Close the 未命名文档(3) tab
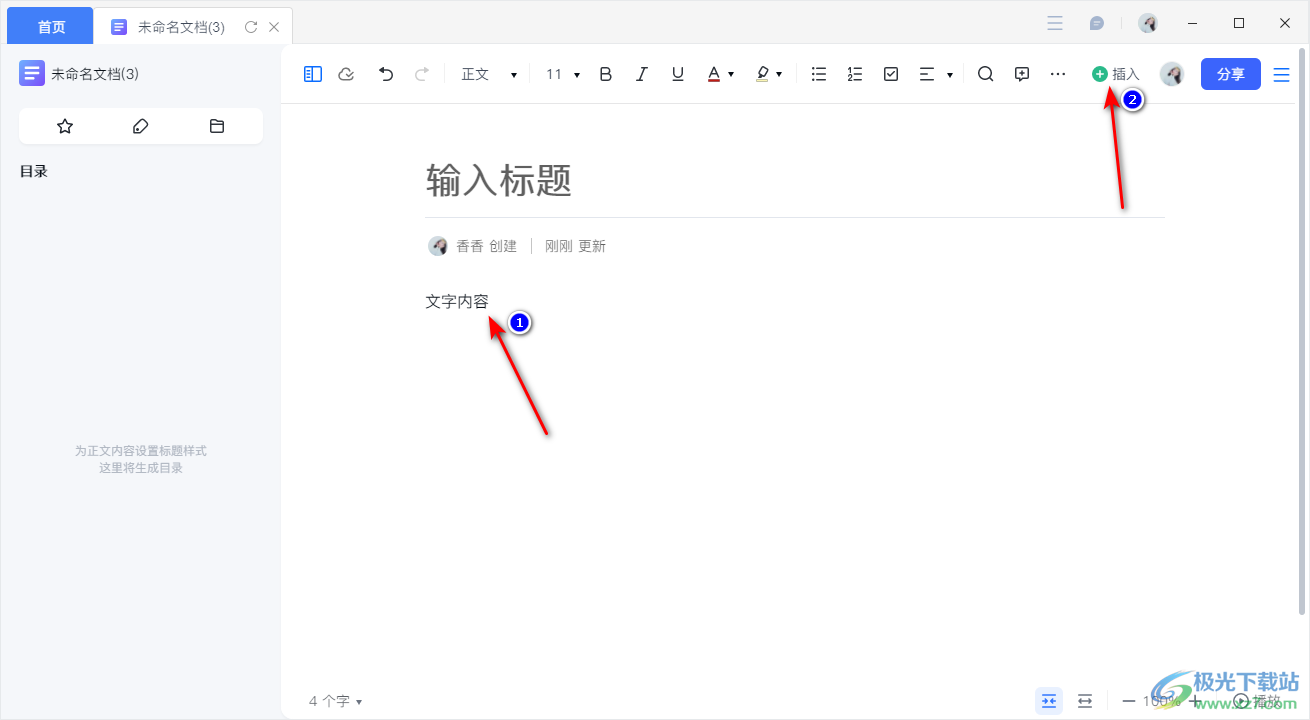Image resolution: width=1310 pixels, height=720 pixels. [x=274, y=27]
